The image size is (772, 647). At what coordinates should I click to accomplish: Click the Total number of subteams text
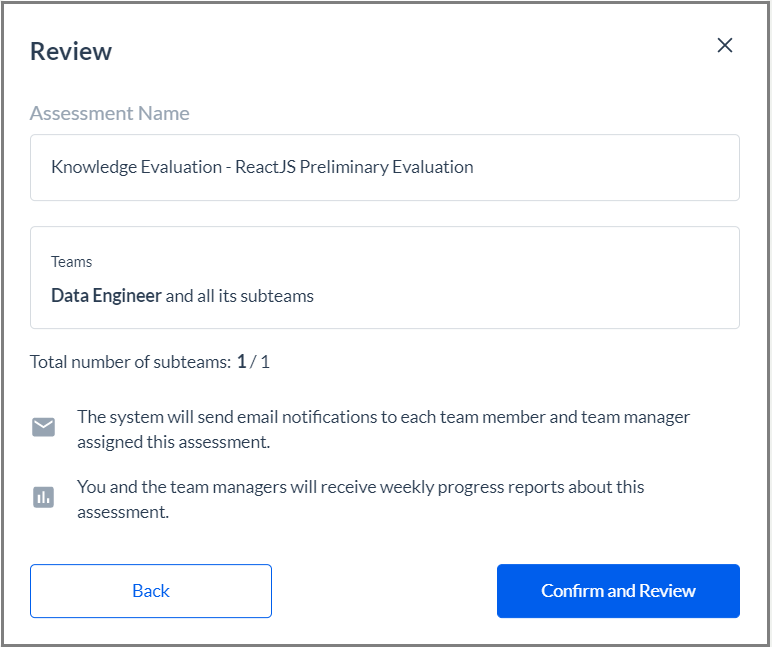[130, 362]
